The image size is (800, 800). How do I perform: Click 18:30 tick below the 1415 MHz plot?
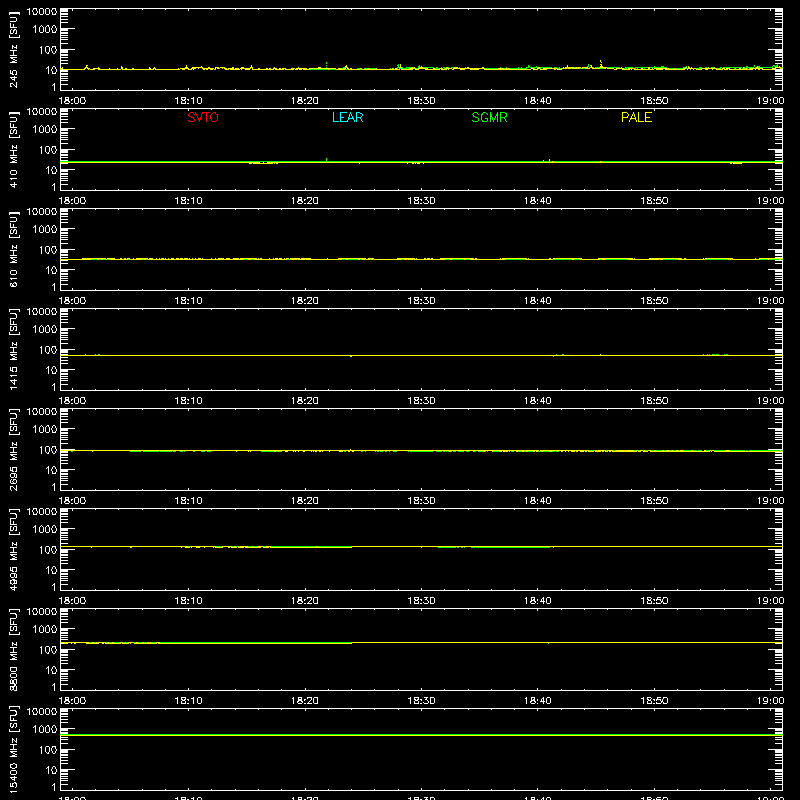coord(421,401)
